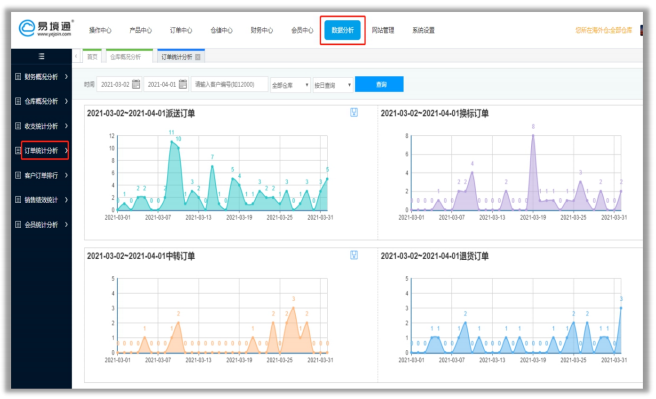Click the 订单统计分析 sidebar icon
The image size is (656, 399).
pos(18,151)
